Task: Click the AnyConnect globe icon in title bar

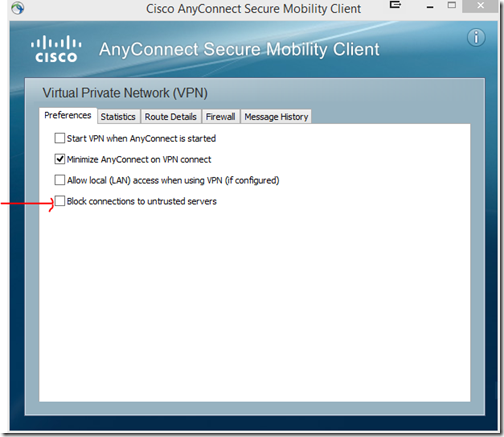Action: click(x=17, y=7)
